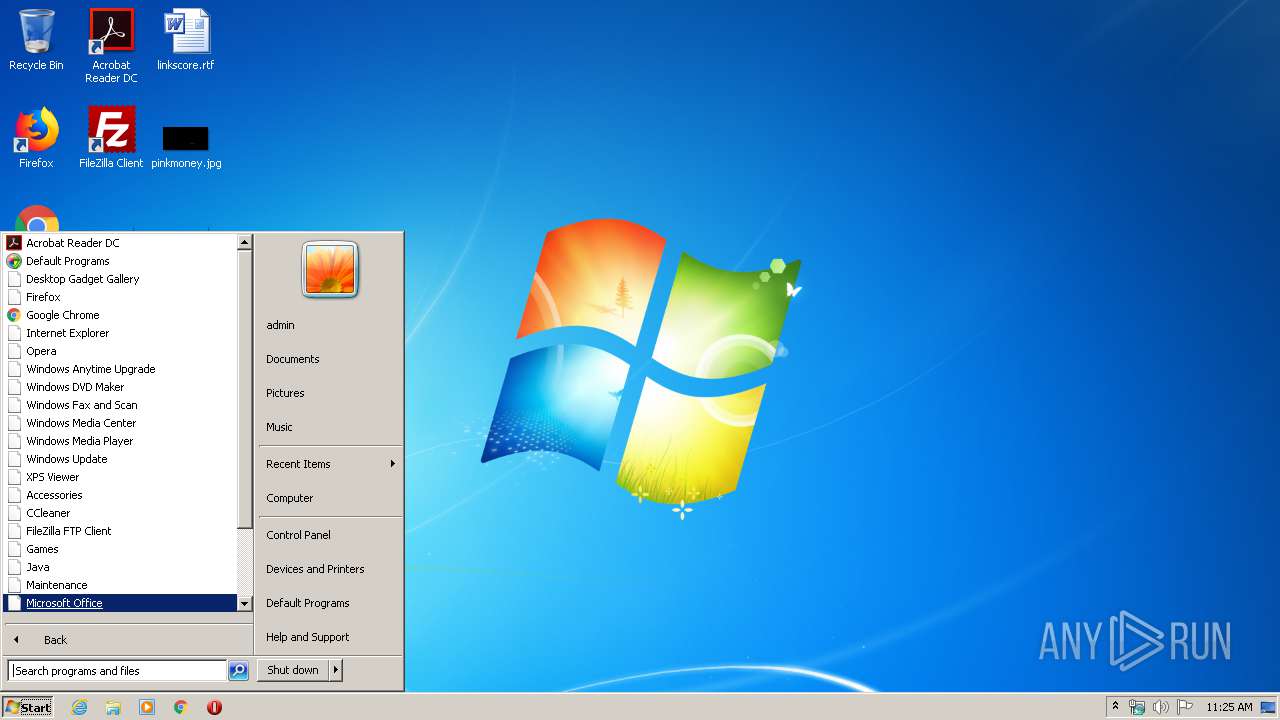The image size is (1280, 720).
Task: Open Devices and Printers
Action: click(x=330, y=569)
